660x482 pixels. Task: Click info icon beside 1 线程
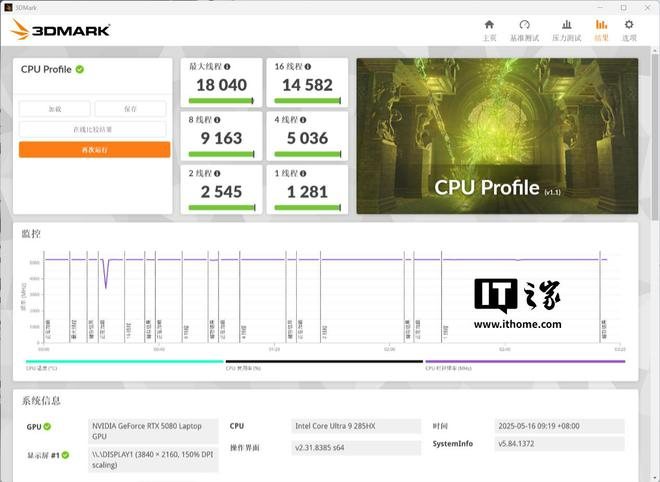coord(303,173)
